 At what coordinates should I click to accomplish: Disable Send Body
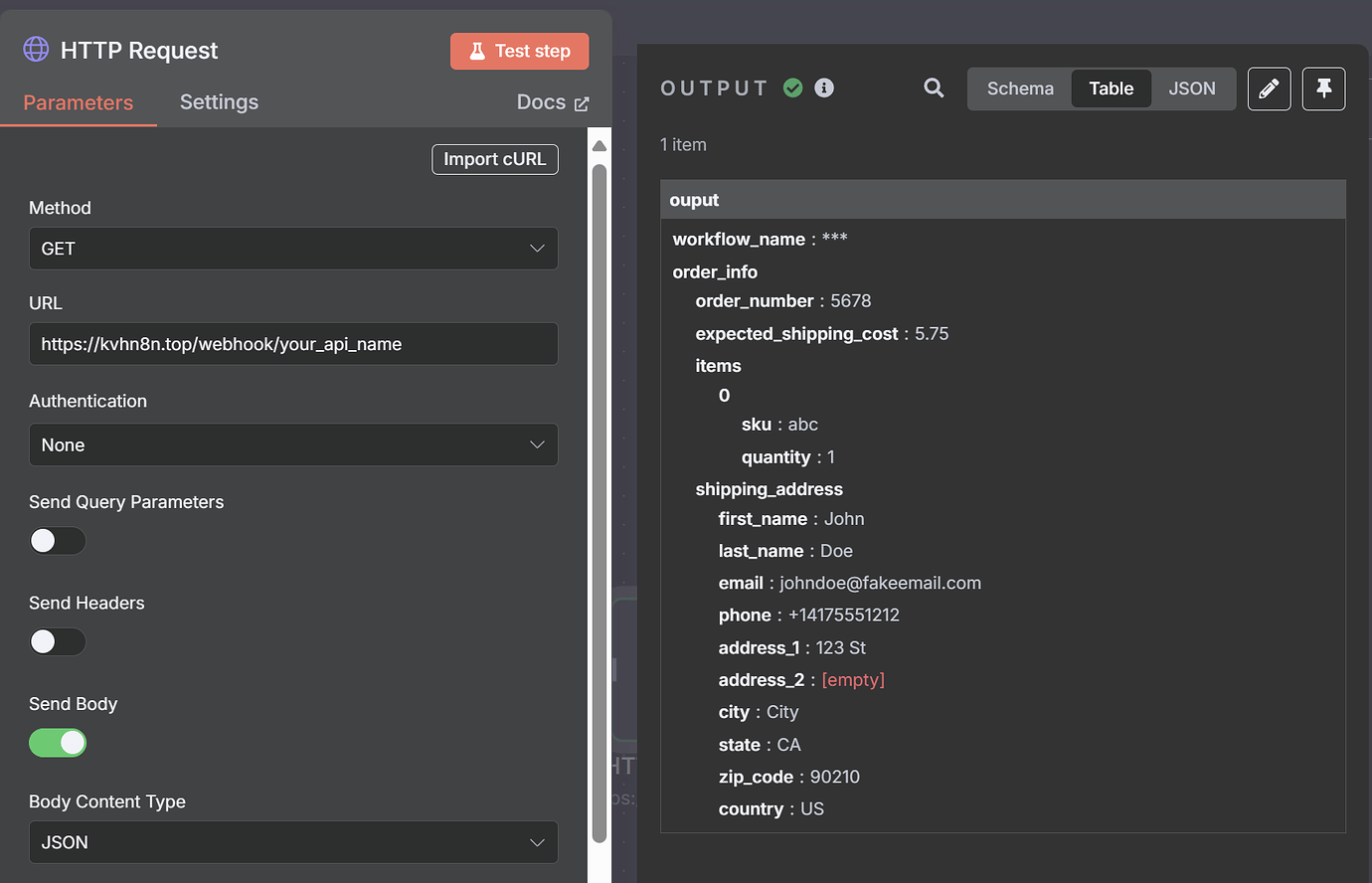point(57,743)
